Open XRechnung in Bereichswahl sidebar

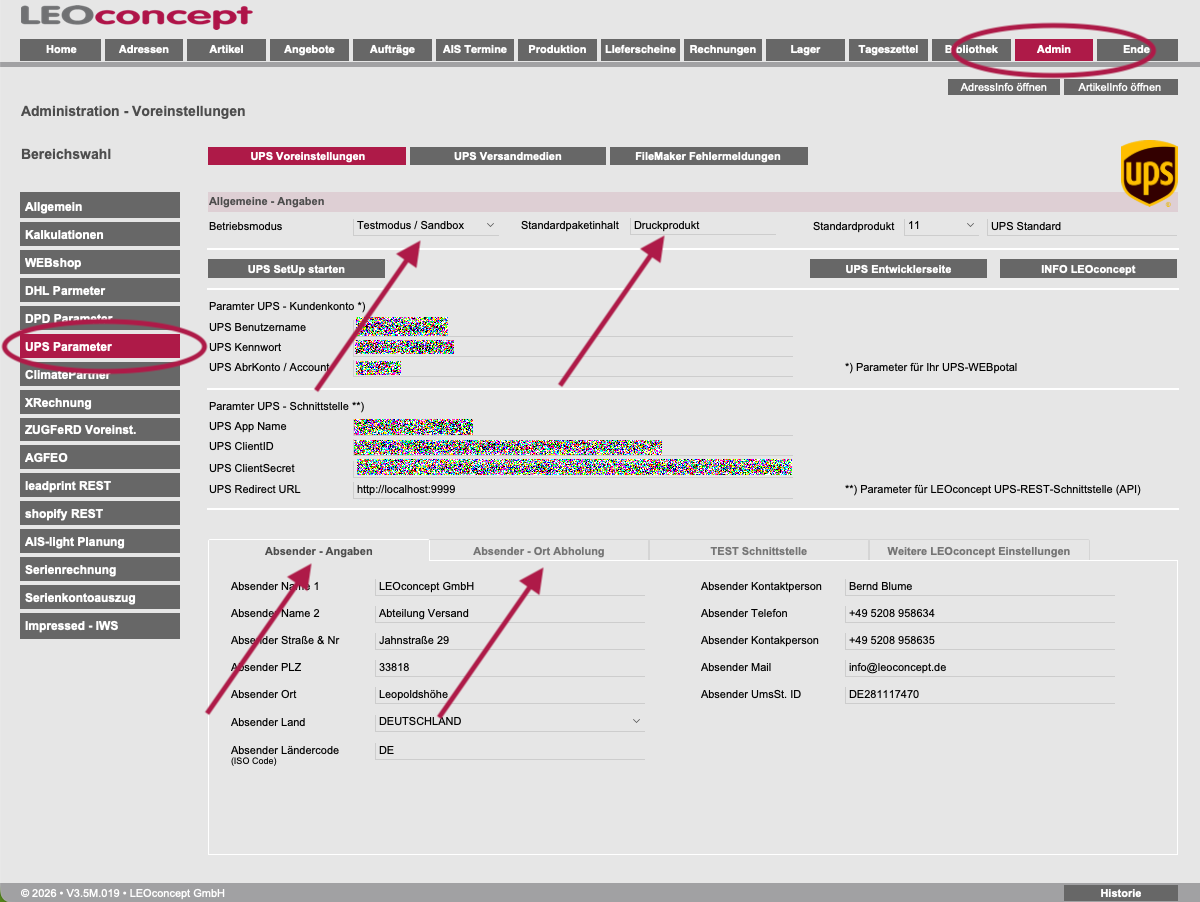click(100, 402)
